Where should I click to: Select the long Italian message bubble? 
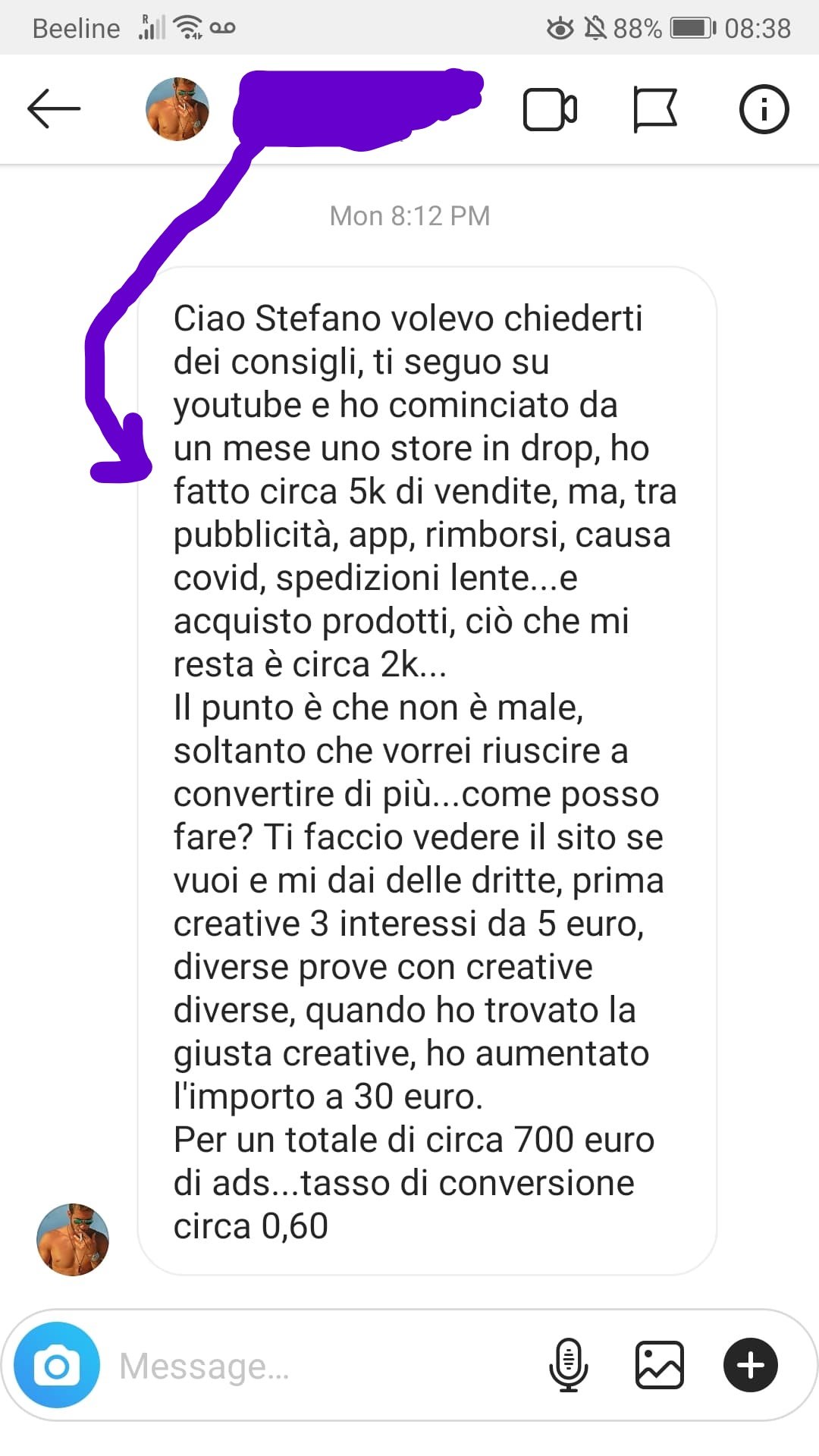pyautogui.click(x=427, y=770)
